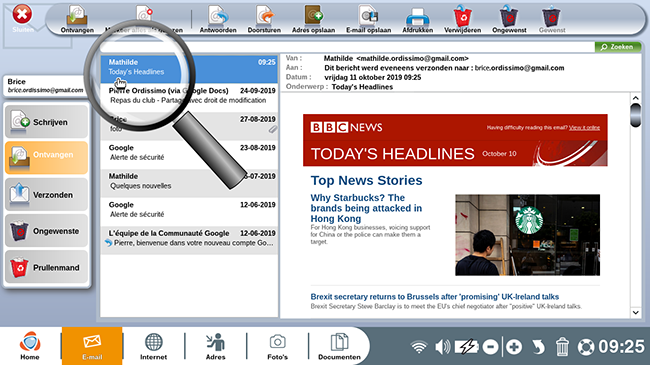This screenshot has height=365, width=650.
Task: Click the email scrollbar thumb
Action: point(635,115)
